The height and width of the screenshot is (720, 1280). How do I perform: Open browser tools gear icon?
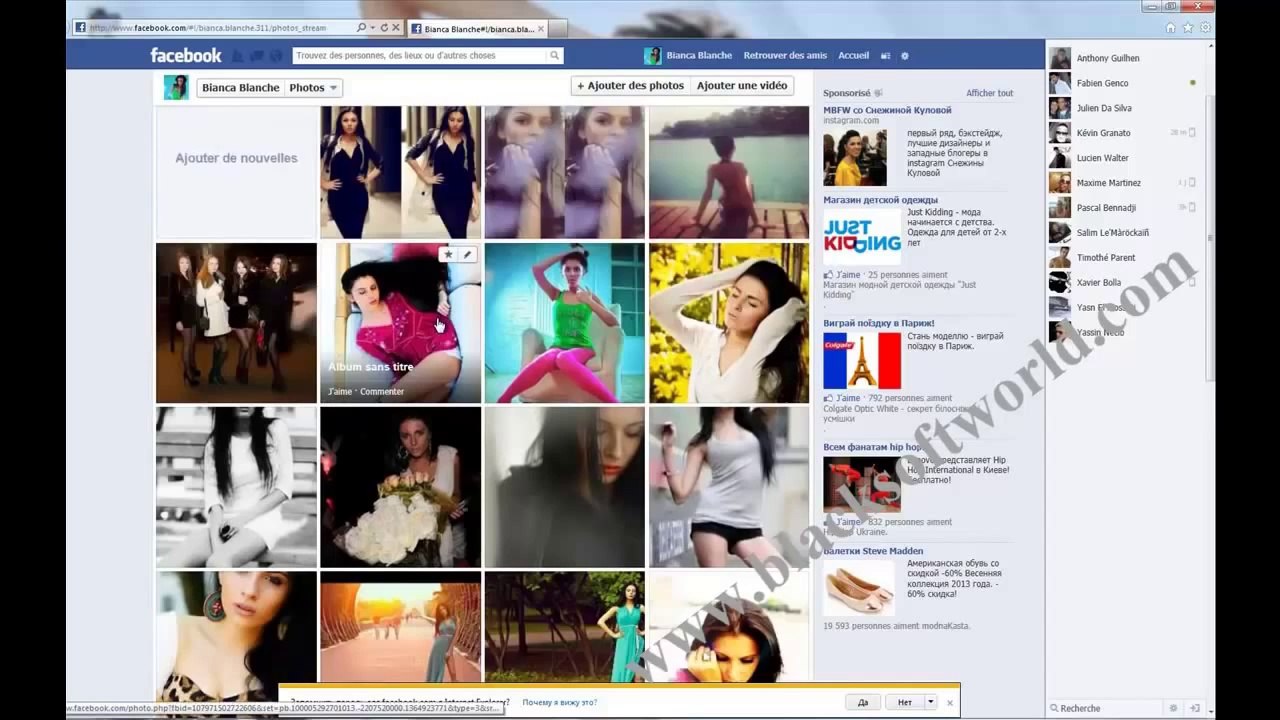click(x=1205, y=28)
